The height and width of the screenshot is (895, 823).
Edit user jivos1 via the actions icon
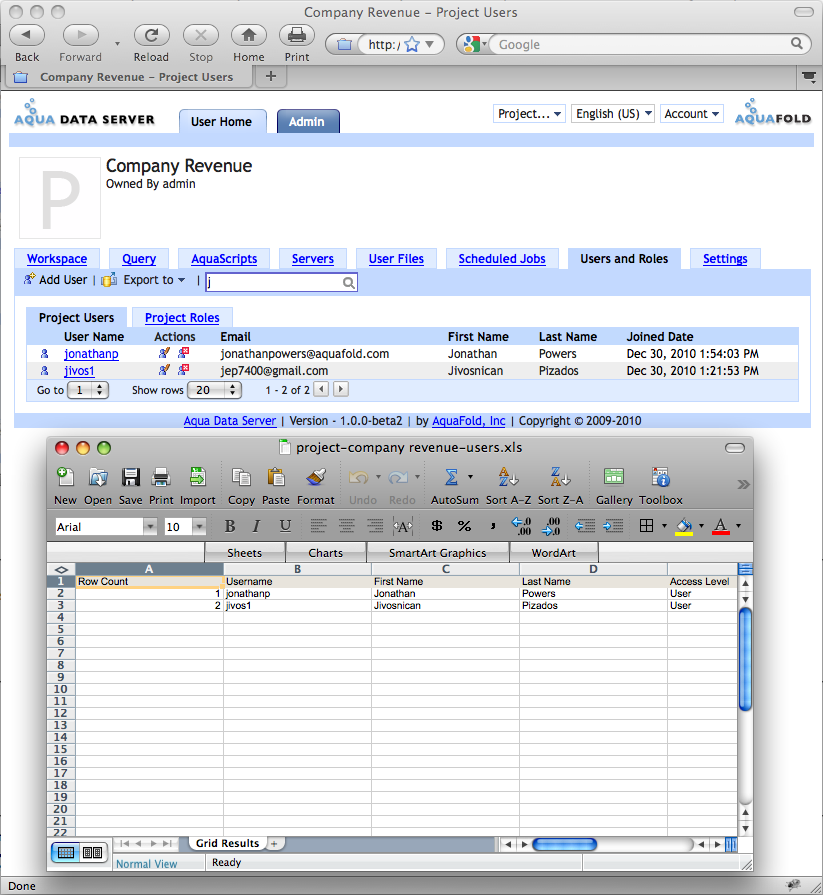(x=164, y=370)
